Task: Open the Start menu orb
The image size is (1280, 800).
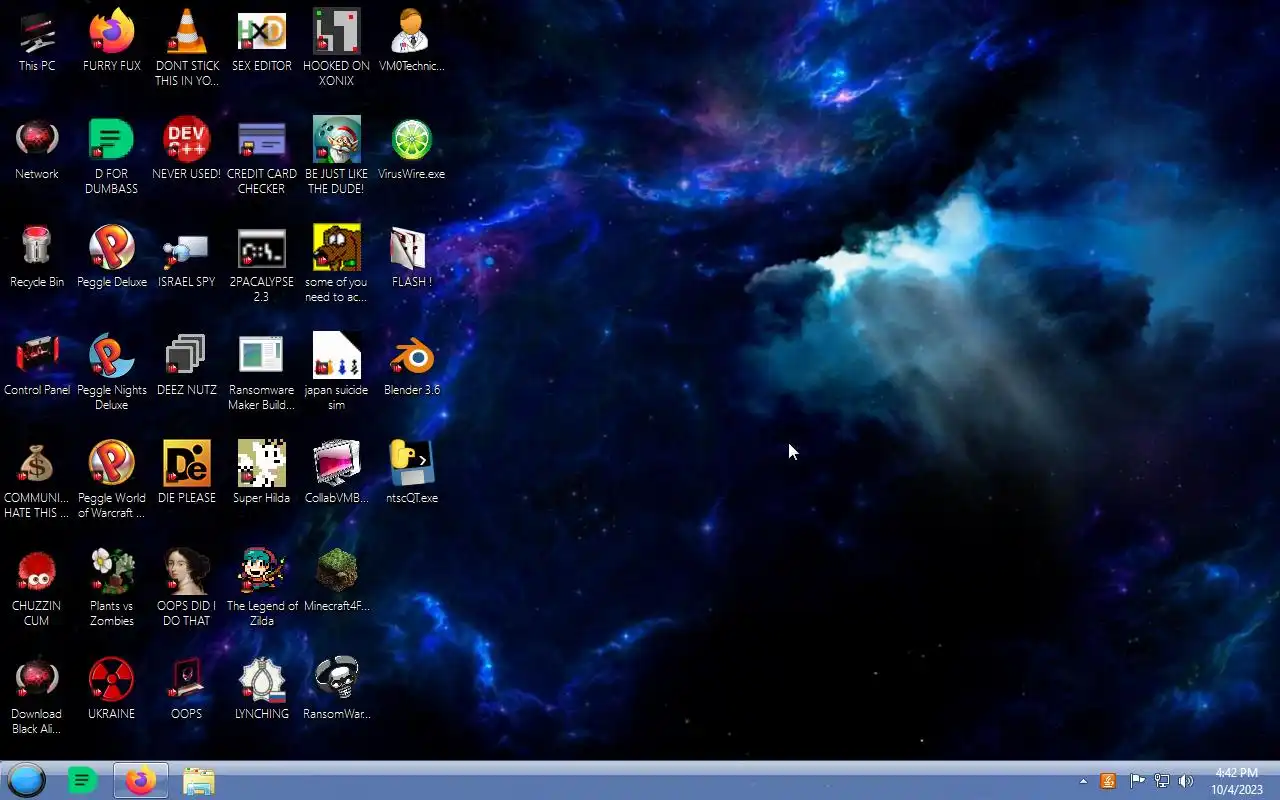Action: pyautogui.click(x=27, y=780)
